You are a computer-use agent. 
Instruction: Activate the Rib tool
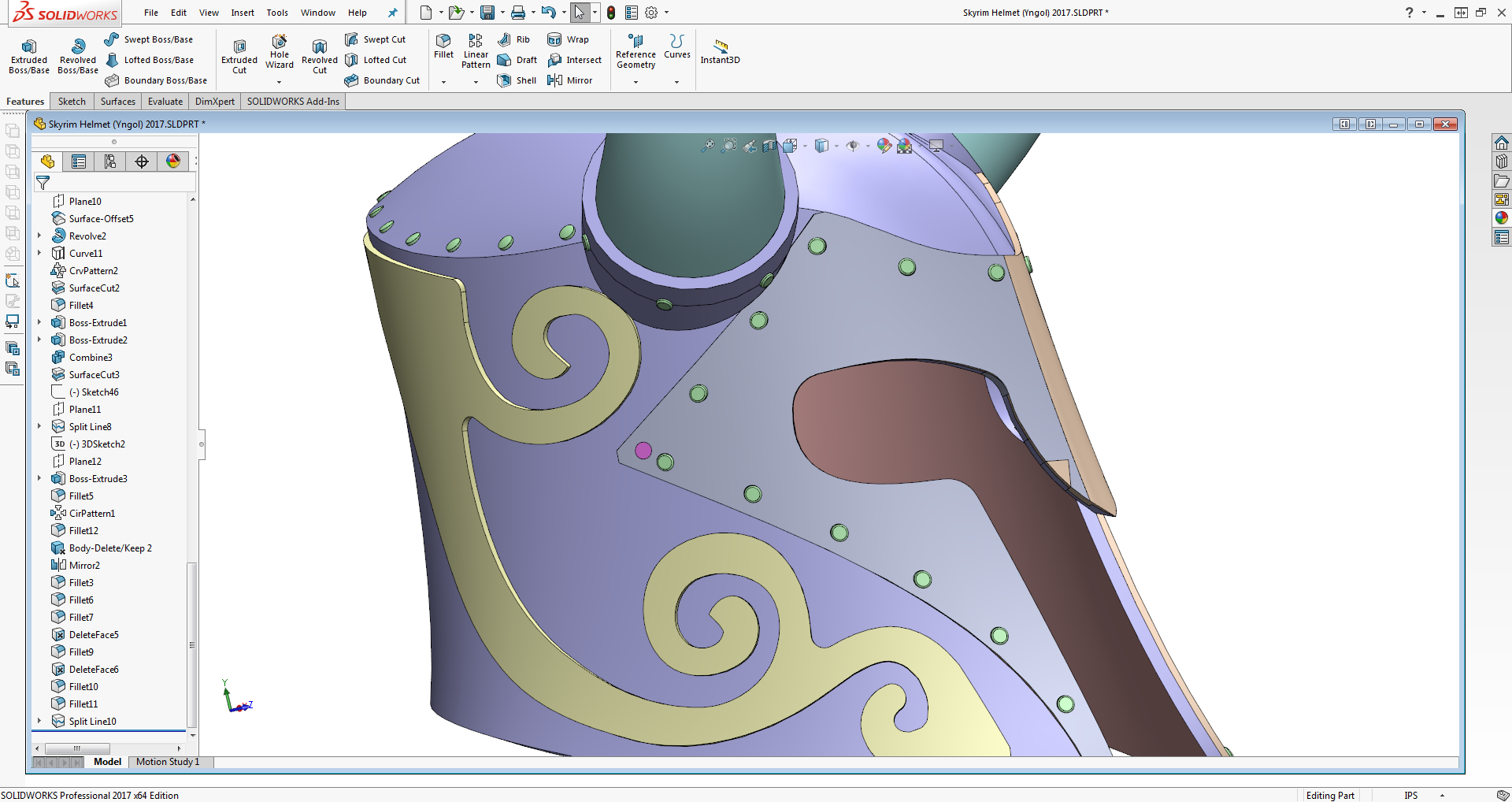tap(513, 39)
